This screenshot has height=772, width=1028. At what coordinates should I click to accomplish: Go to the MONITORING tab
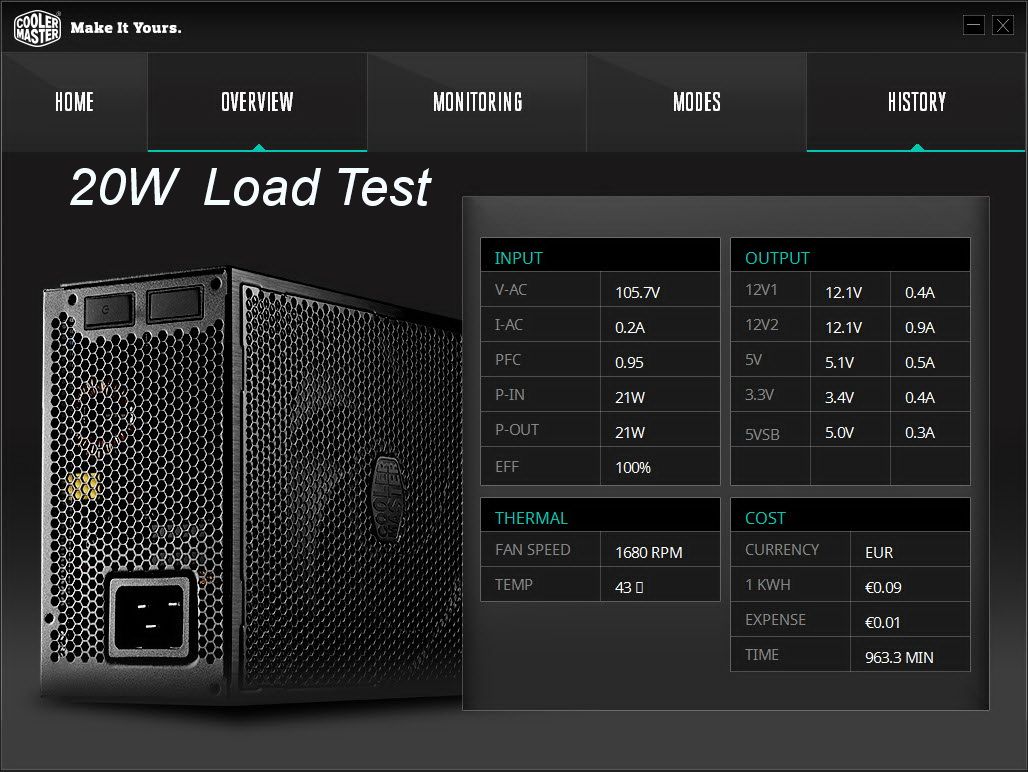coord(477,102)
